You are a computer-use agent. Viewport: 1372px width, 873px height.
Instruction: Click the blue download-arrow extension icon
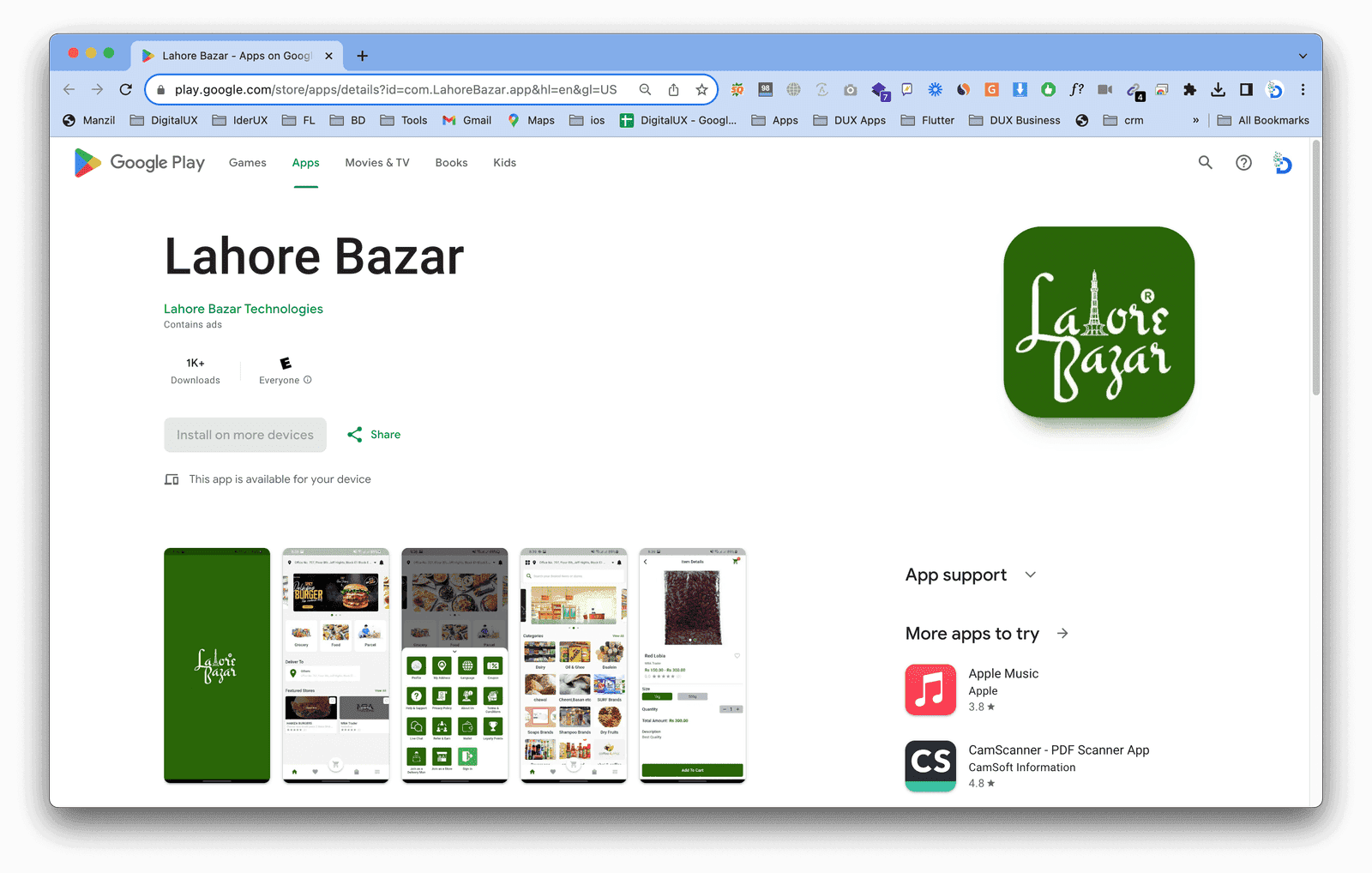click(1020, 89)
